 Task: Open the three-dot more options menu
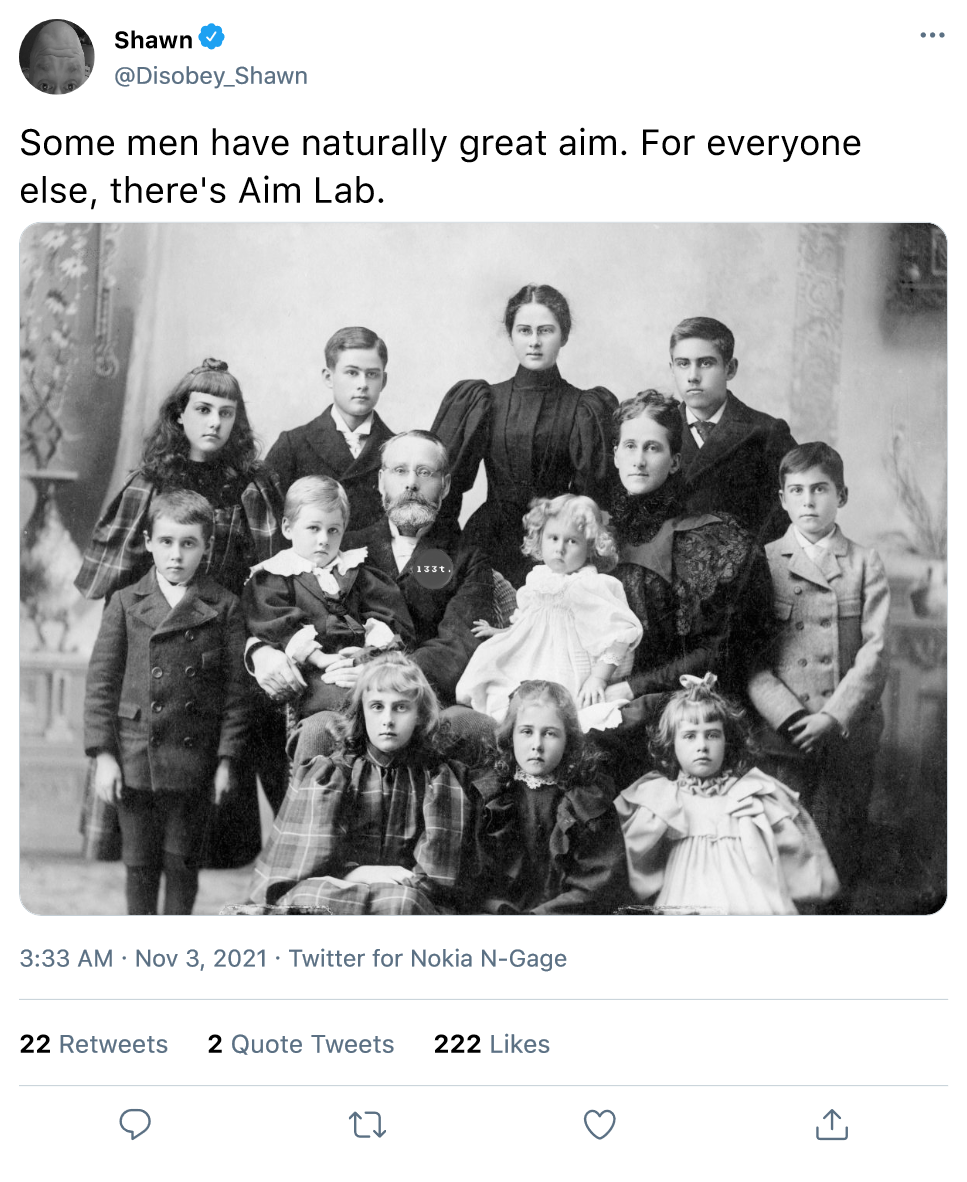coord(931,36)
